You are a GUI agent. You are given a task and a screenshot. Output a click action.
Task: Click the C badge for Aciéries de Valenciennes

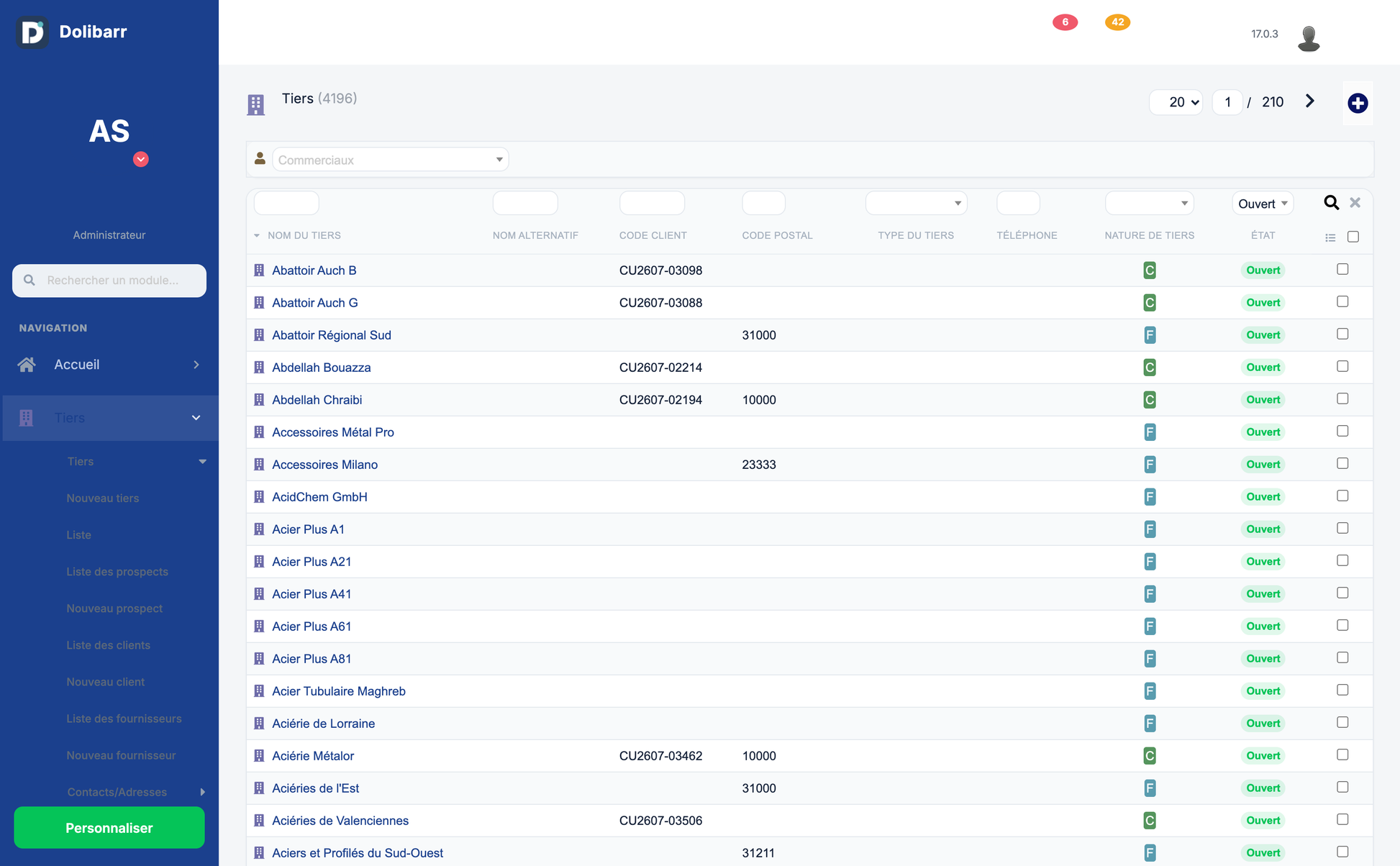click(x=1150, y=821)
